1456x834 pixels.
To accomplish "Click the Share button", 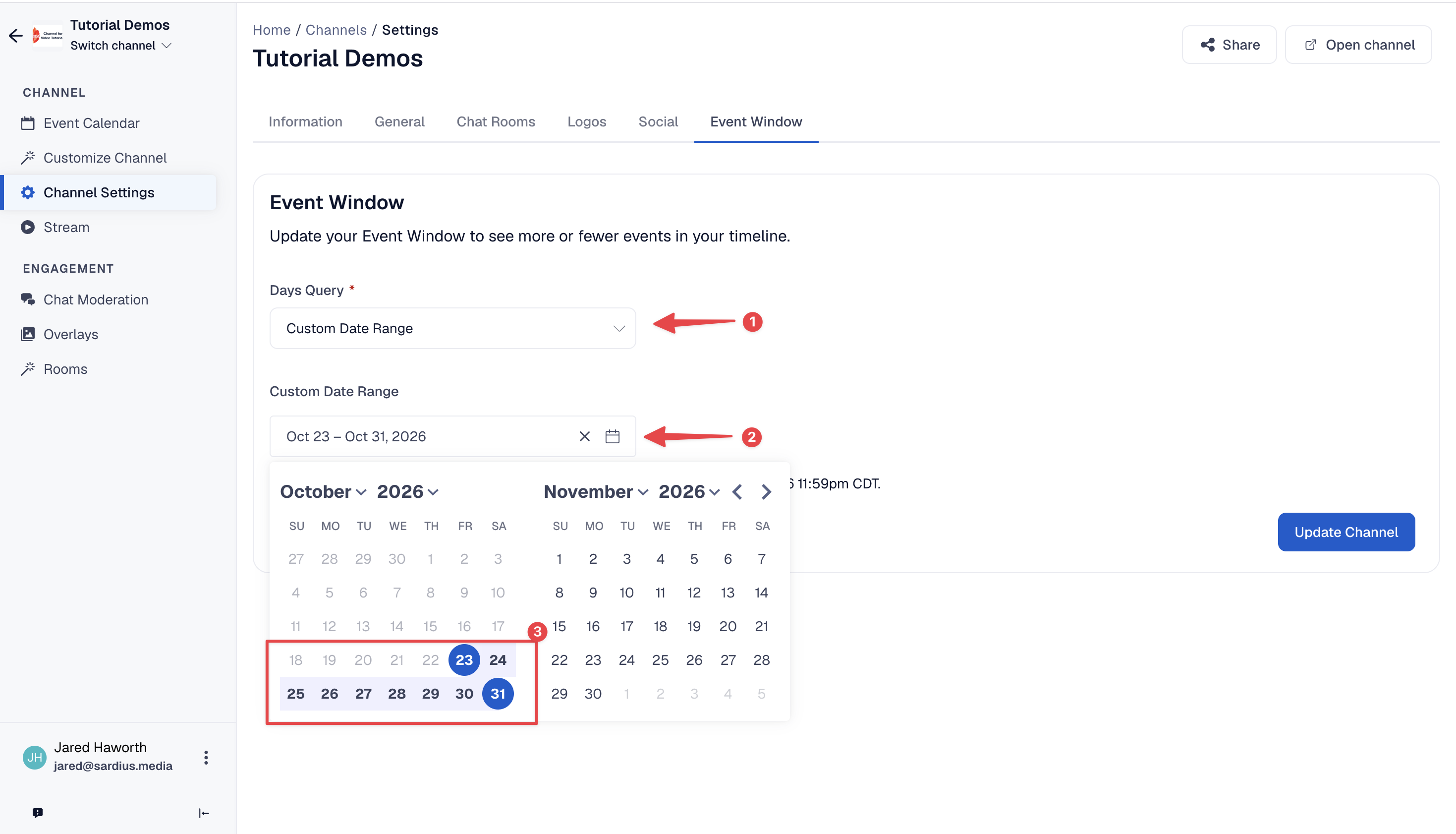I will click(x=1230, y=45).
